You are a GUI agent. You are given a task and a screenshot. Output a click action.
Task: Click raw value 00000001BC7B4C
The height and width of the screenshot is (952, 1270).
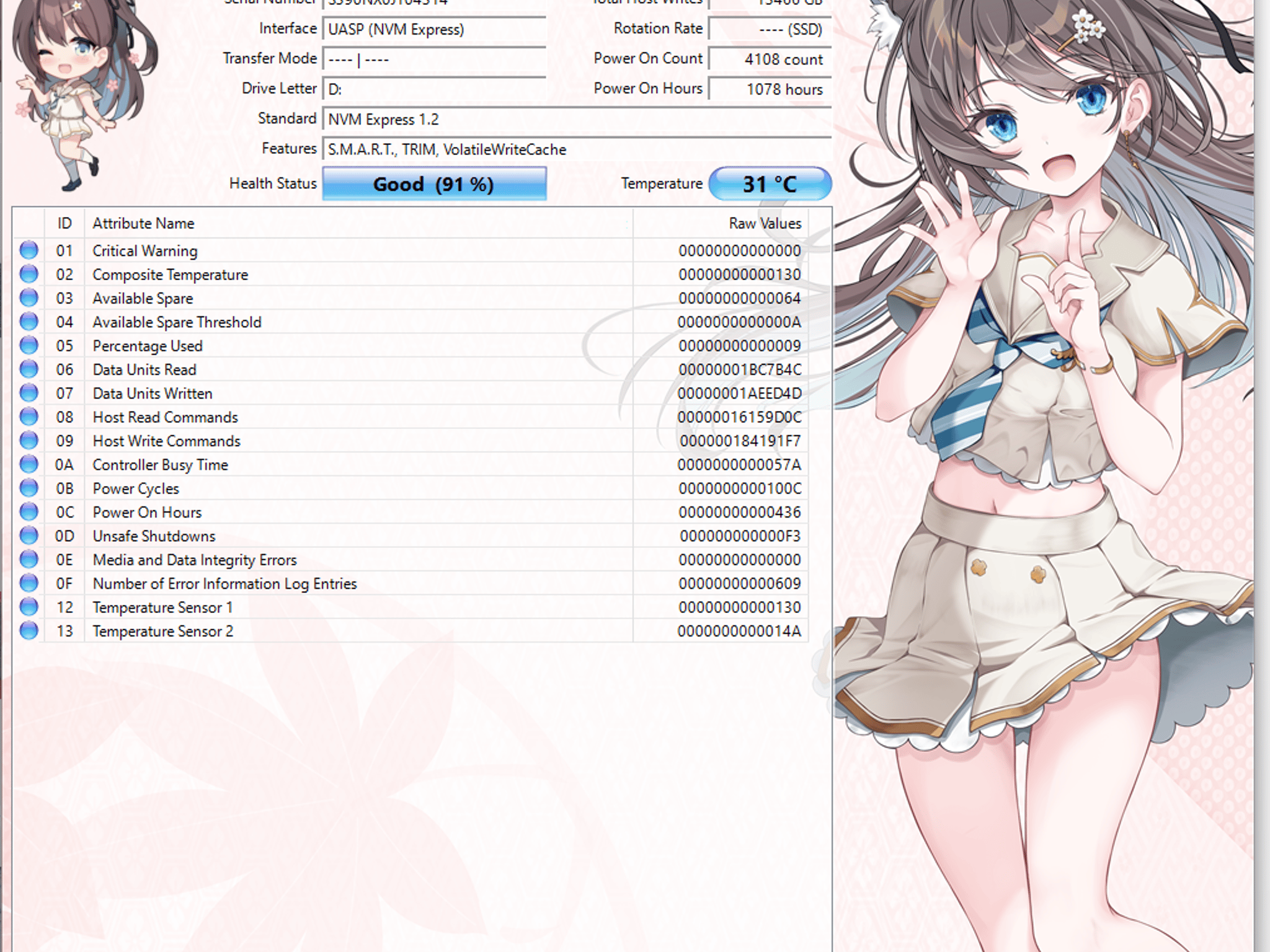pyautogui.click(x=740, y=369)
